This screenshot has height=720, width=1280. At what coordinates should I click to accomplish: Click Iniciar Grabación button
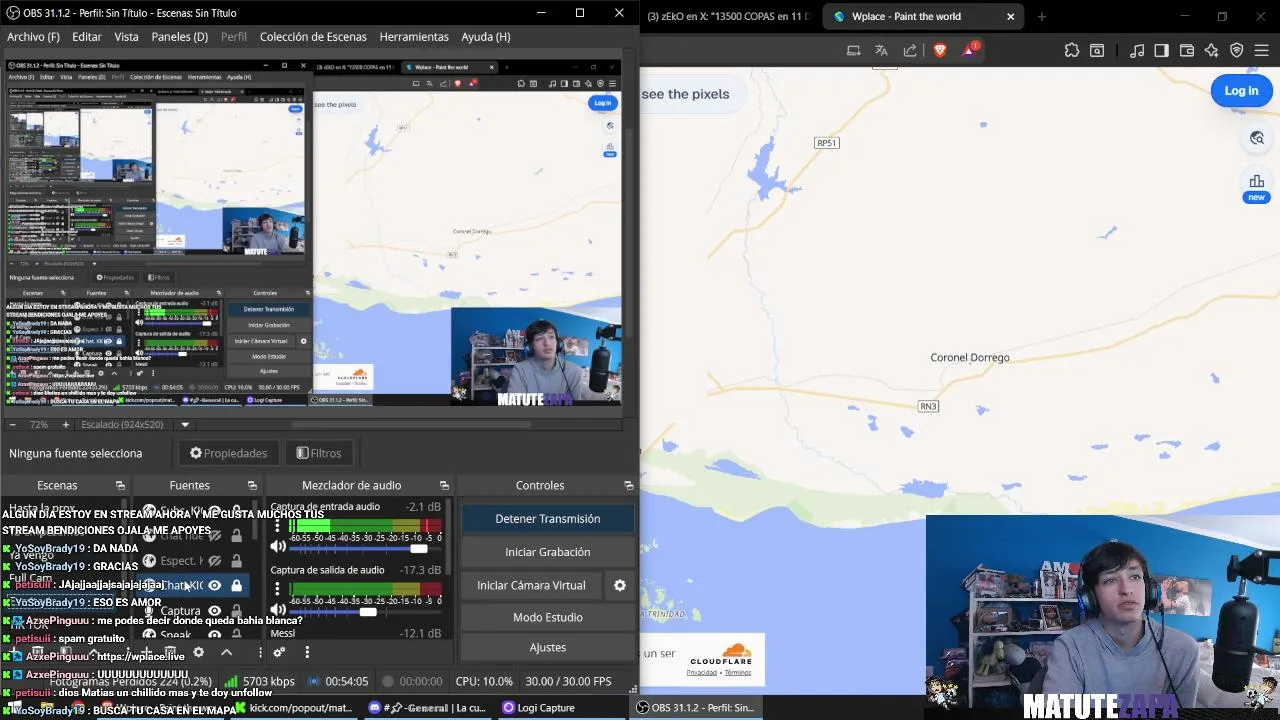pos(548,552)
